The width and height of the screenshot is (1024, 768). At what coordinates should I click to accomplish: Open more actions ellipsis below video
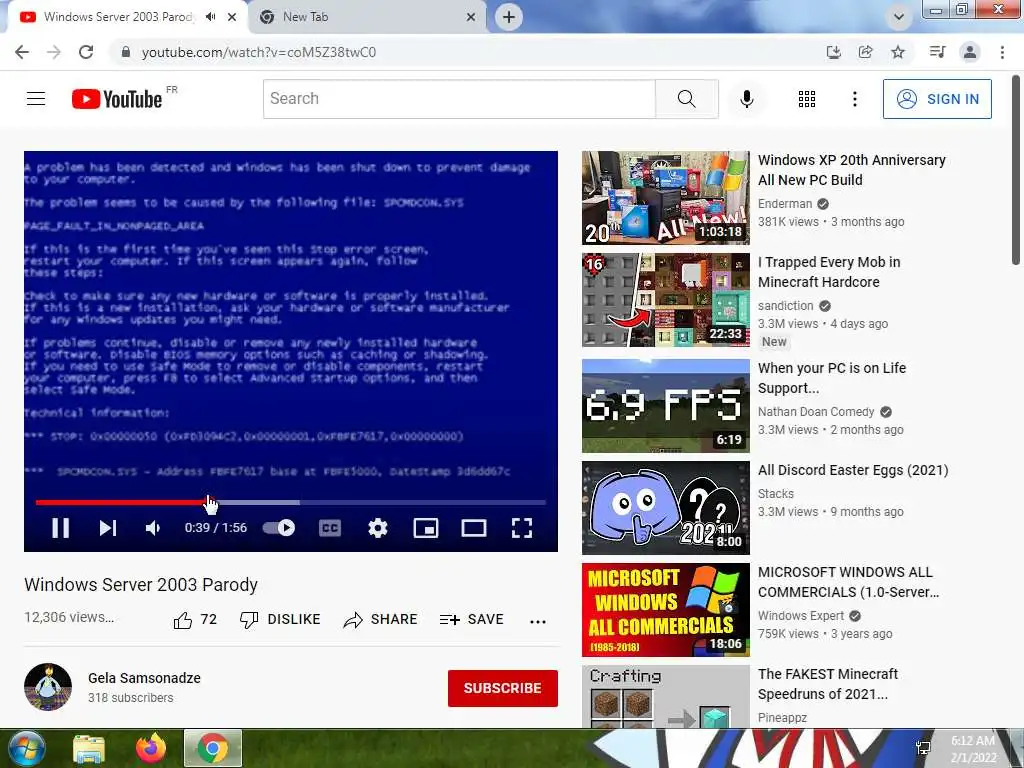[537, 621]
